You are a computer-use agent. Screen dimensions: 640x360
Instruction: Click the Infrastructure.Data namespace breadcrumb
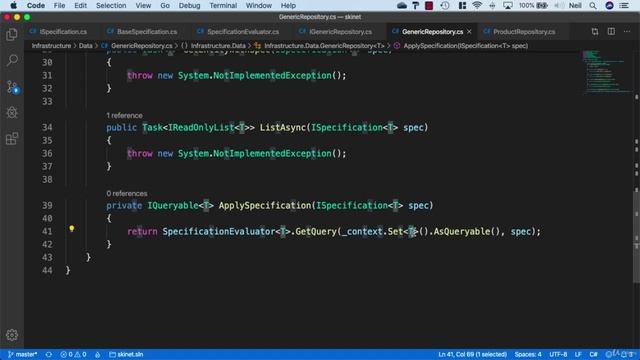tap(214, 46)
